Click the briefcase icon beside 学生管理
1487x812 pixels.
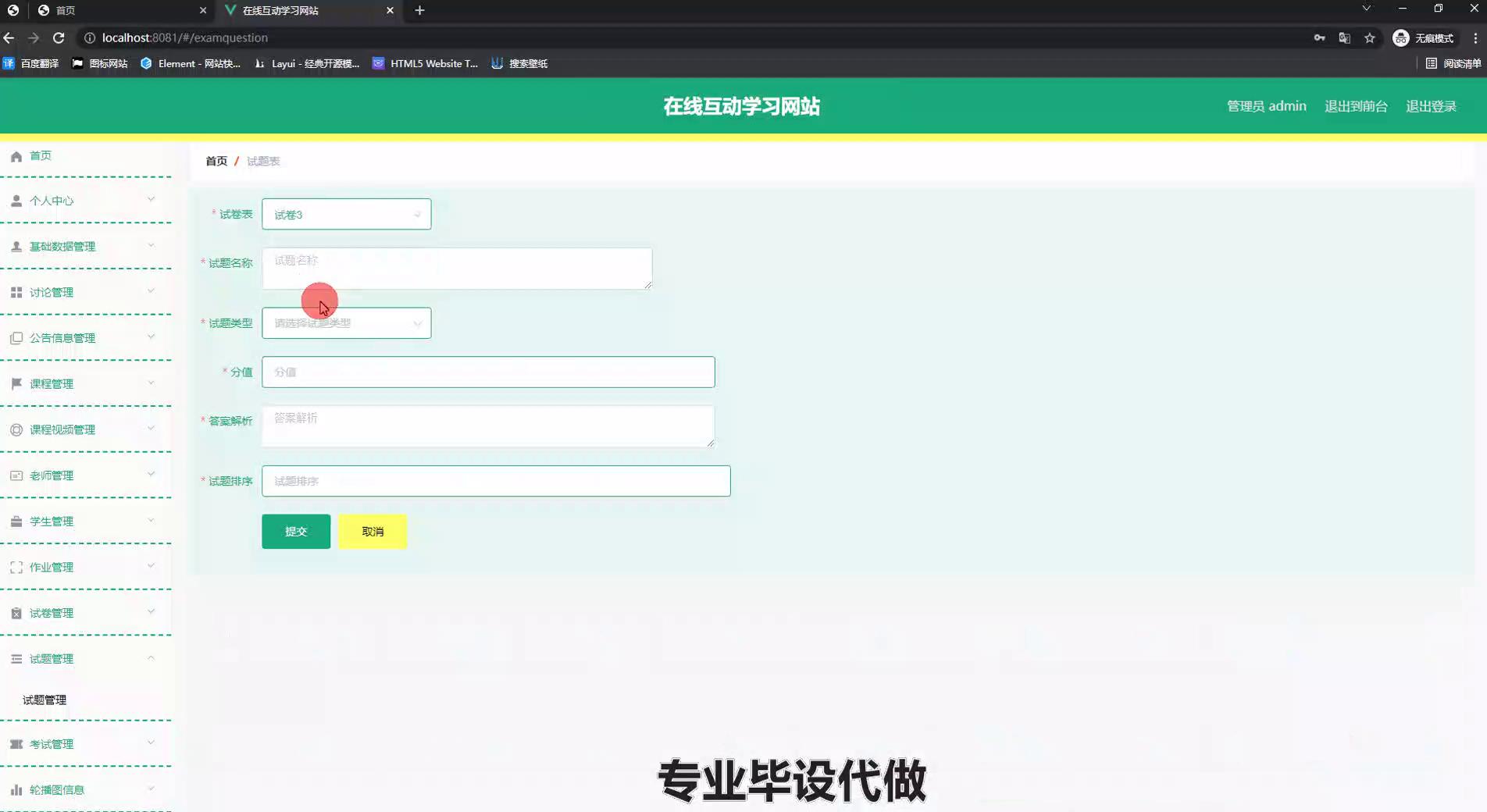[16, 522]
